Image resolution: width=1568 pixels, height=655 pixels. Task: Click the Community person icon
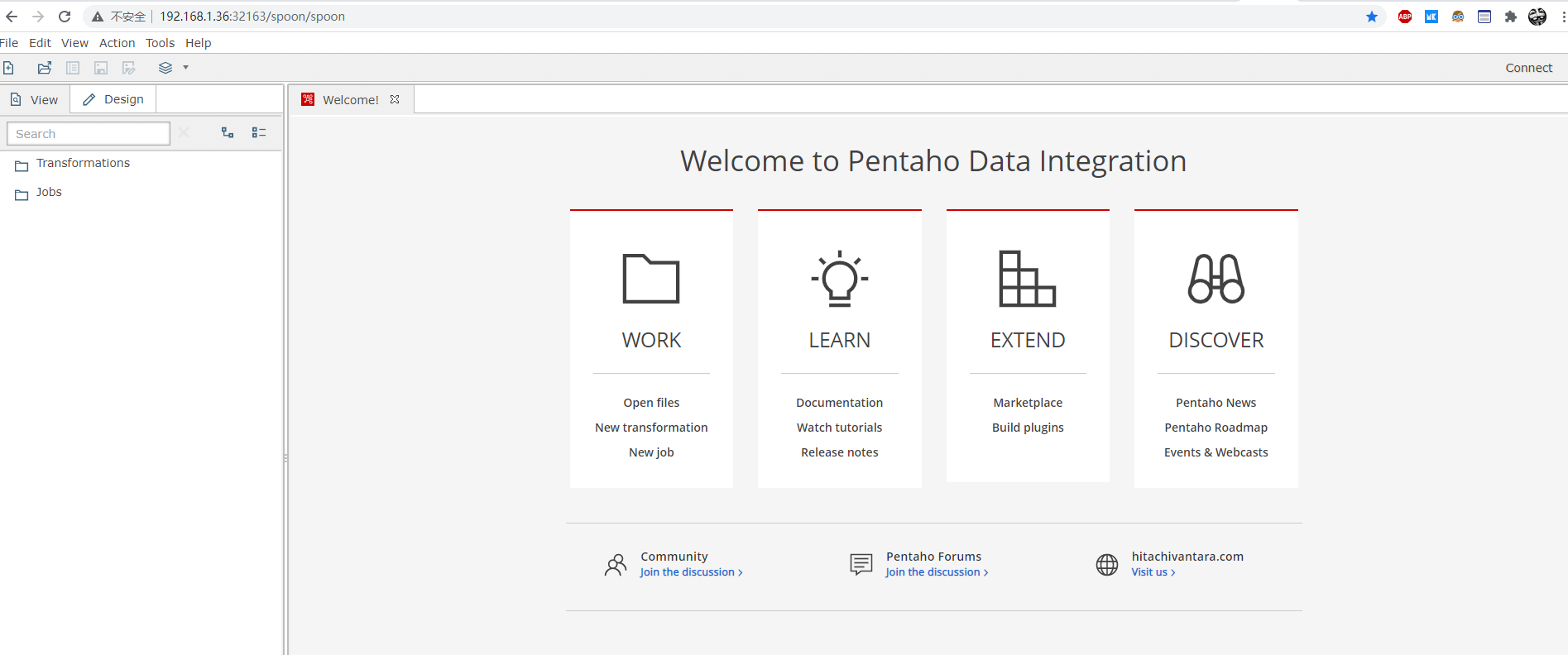coord(616,565)
